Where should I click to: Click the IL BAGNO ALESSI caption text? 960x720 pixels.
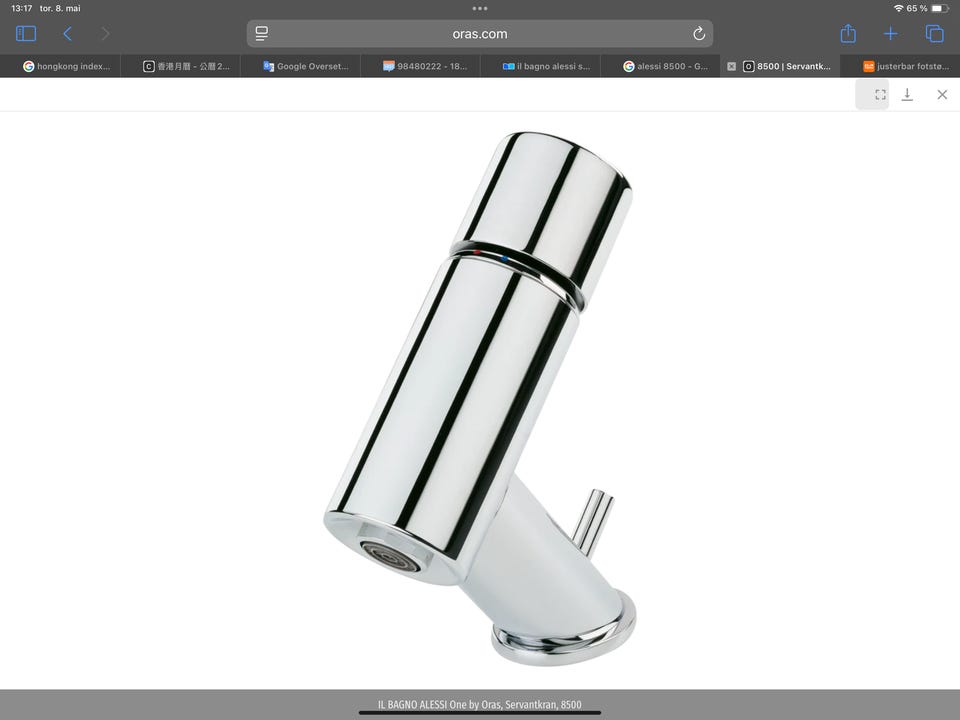pyautogui.click(x=480, y=705)
